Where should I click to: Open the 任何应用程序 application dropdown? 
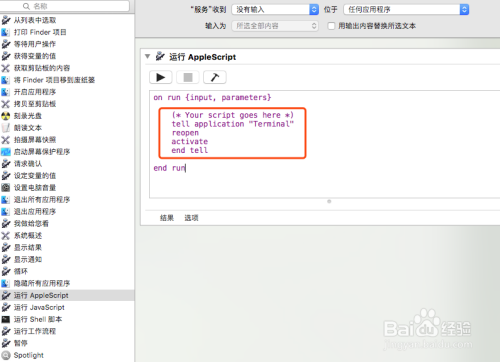pyautogui.click(x=406, y=9)
